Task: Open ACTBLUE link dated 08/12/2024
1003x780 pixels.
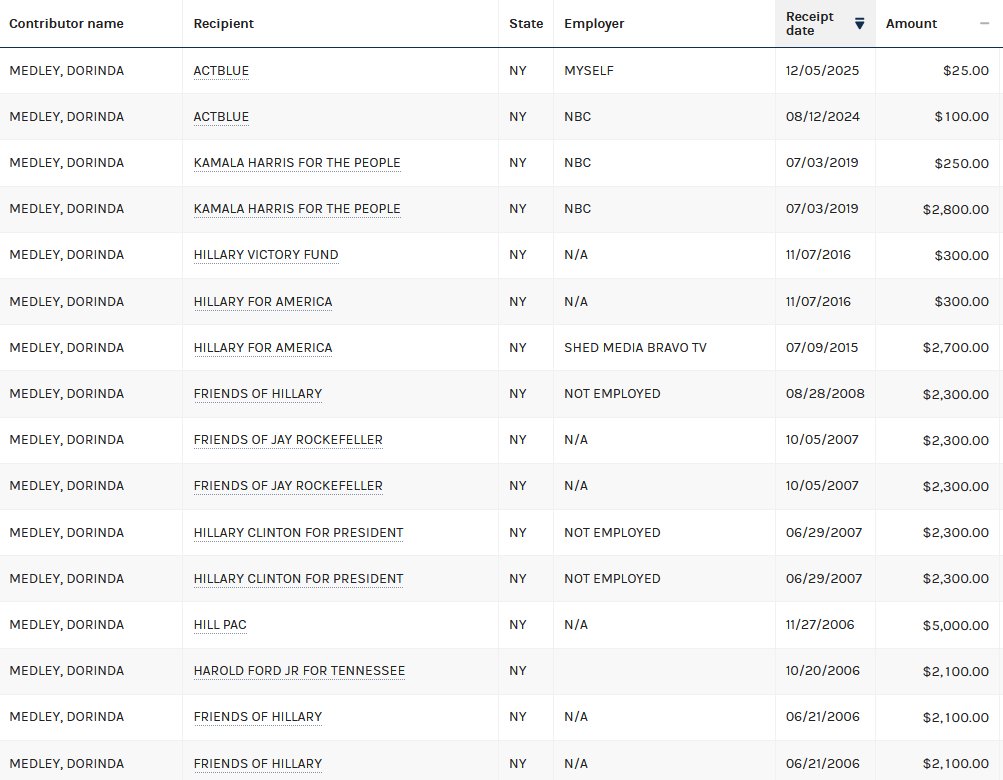Action: (221, 117)
